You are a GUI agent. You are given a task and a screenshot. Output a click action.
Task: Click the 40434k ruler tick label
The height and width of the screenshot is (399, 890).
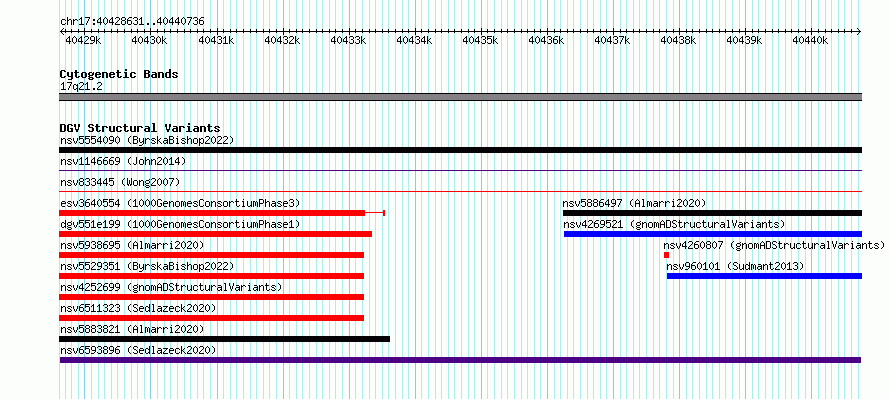414,40
